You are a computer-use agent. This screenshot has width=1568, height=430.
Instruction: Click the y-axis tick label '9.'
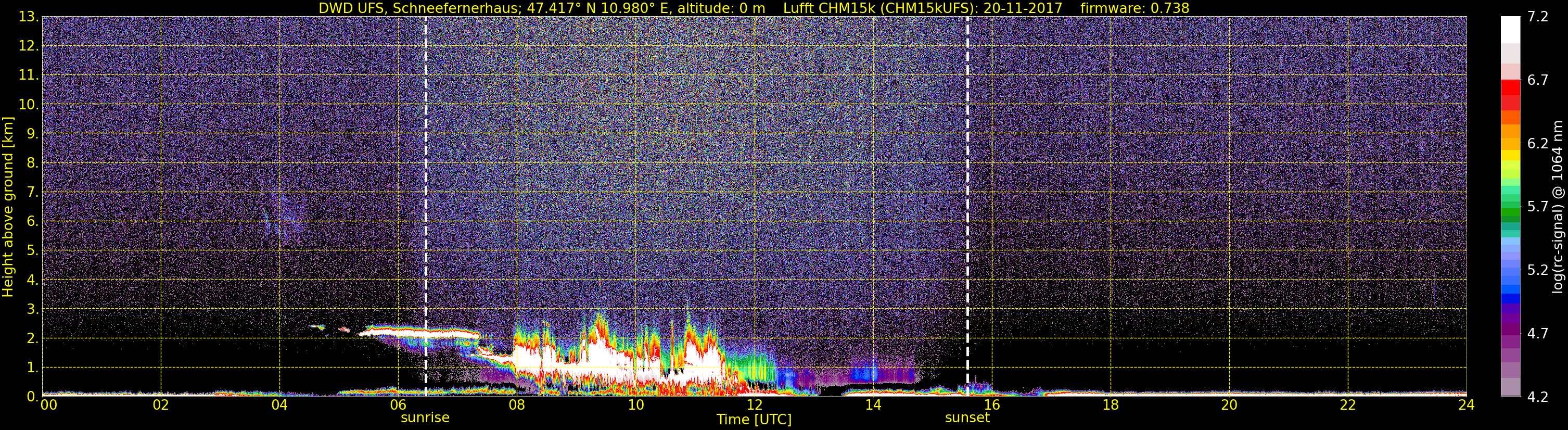pyautogui.click(x=32, y=134)
